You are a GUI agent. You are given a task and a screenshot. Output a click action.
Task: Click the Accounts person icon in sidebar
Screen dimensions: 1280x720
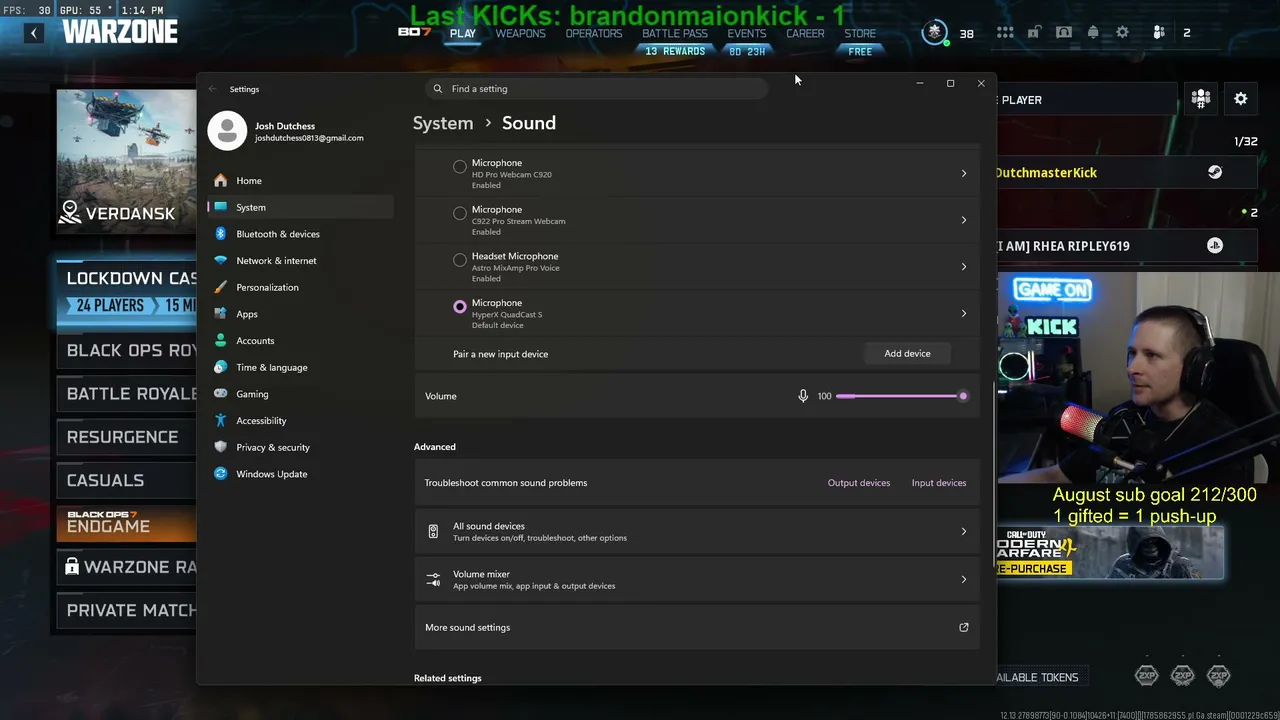coord(221,341)
